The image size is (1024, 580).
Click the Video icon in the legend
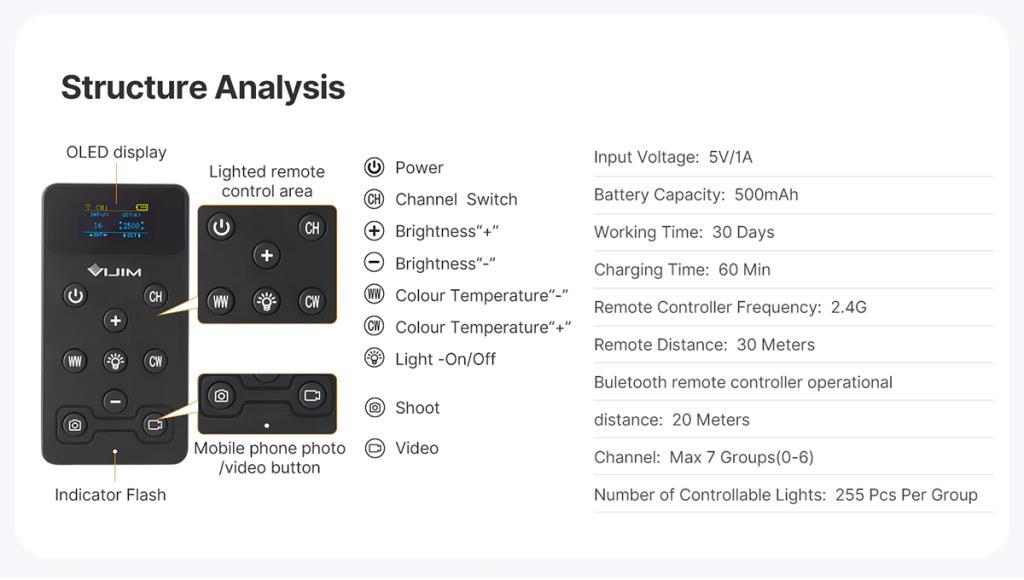pyautogui.click(x=374, y=448)
